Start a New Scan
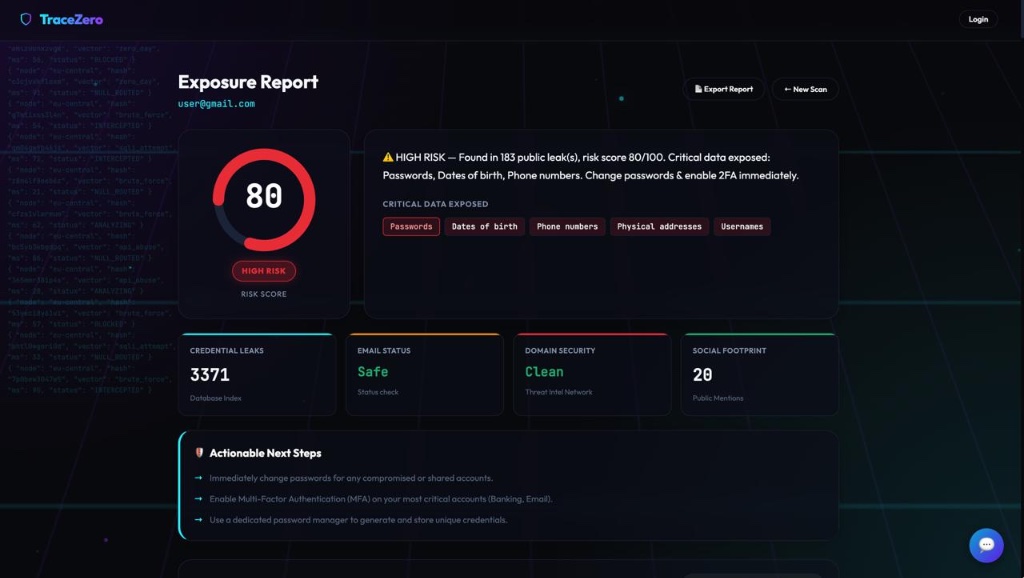Screen dimensions: 1024x578 pyautogui.click(x=805, y=89)
